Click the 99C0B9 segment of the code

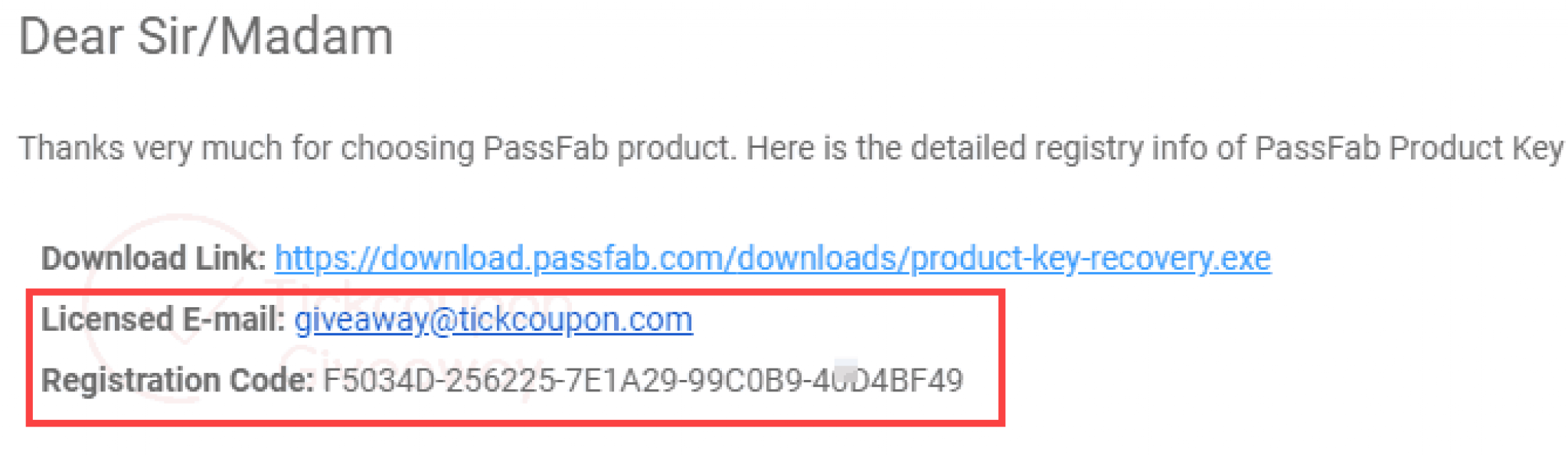click(743, 381)
